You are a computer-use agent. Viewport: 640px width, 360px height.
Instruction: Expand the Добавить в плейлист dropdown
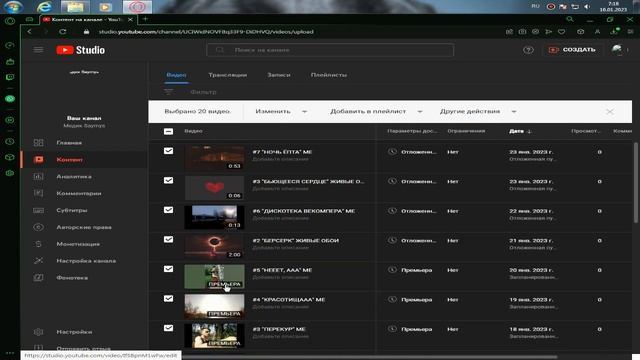tap(376, 111)
